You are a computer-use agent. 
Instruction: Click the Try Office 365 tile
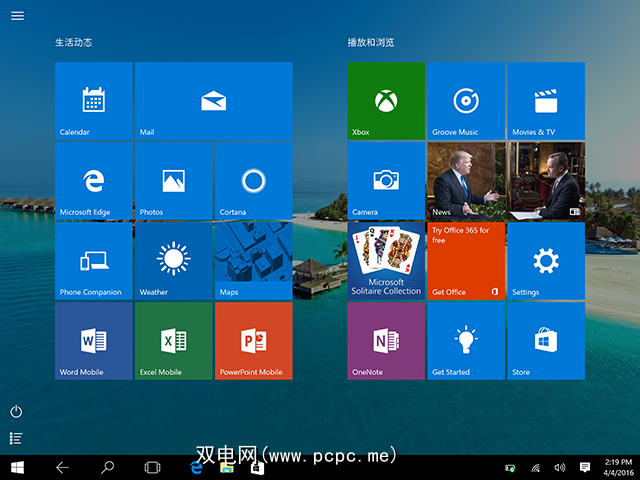pyautogui.click(x=466, y=260)
